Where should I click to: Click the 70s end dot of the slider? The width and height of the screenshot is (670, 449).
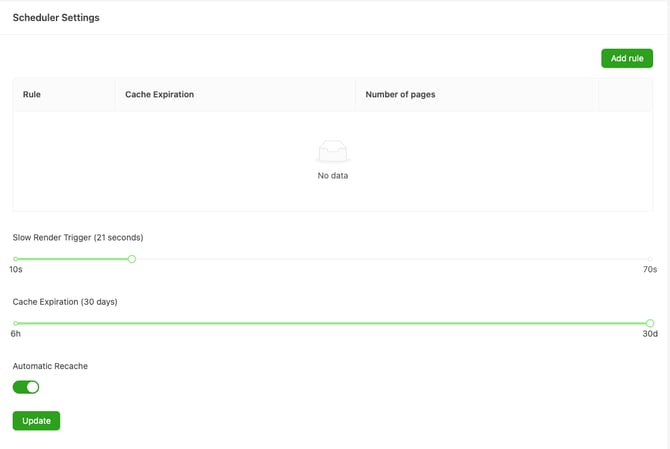[650, 259]
